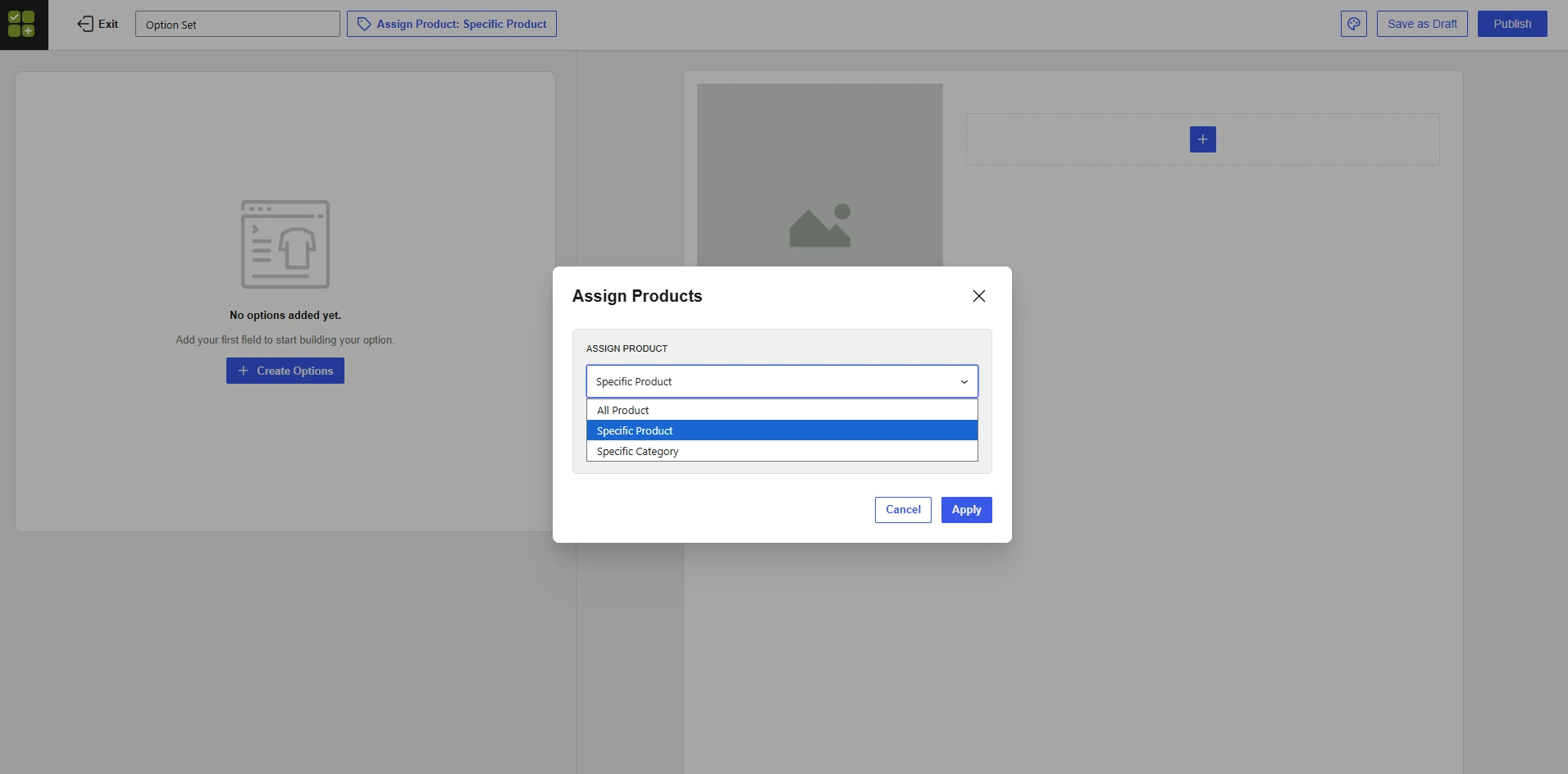Click the 'ASSIGN PRODUCT' label
1568x774 pixels.
pos(627,348)
